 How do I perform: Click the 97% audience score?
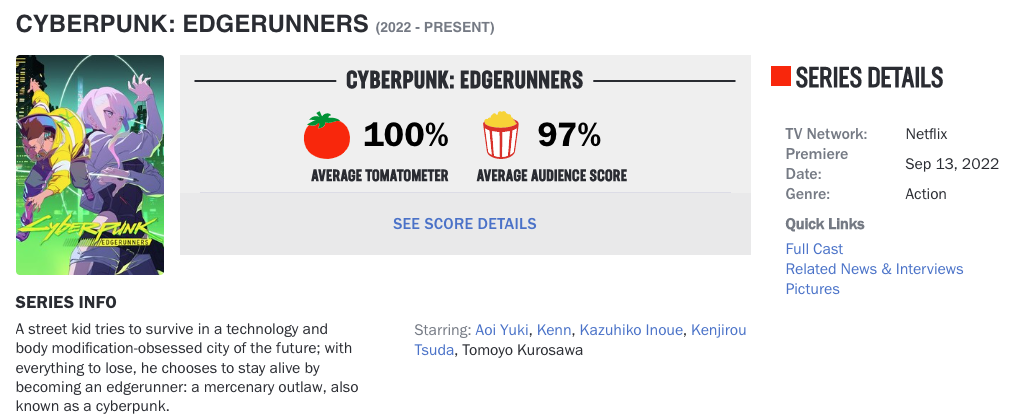point(569,135)
